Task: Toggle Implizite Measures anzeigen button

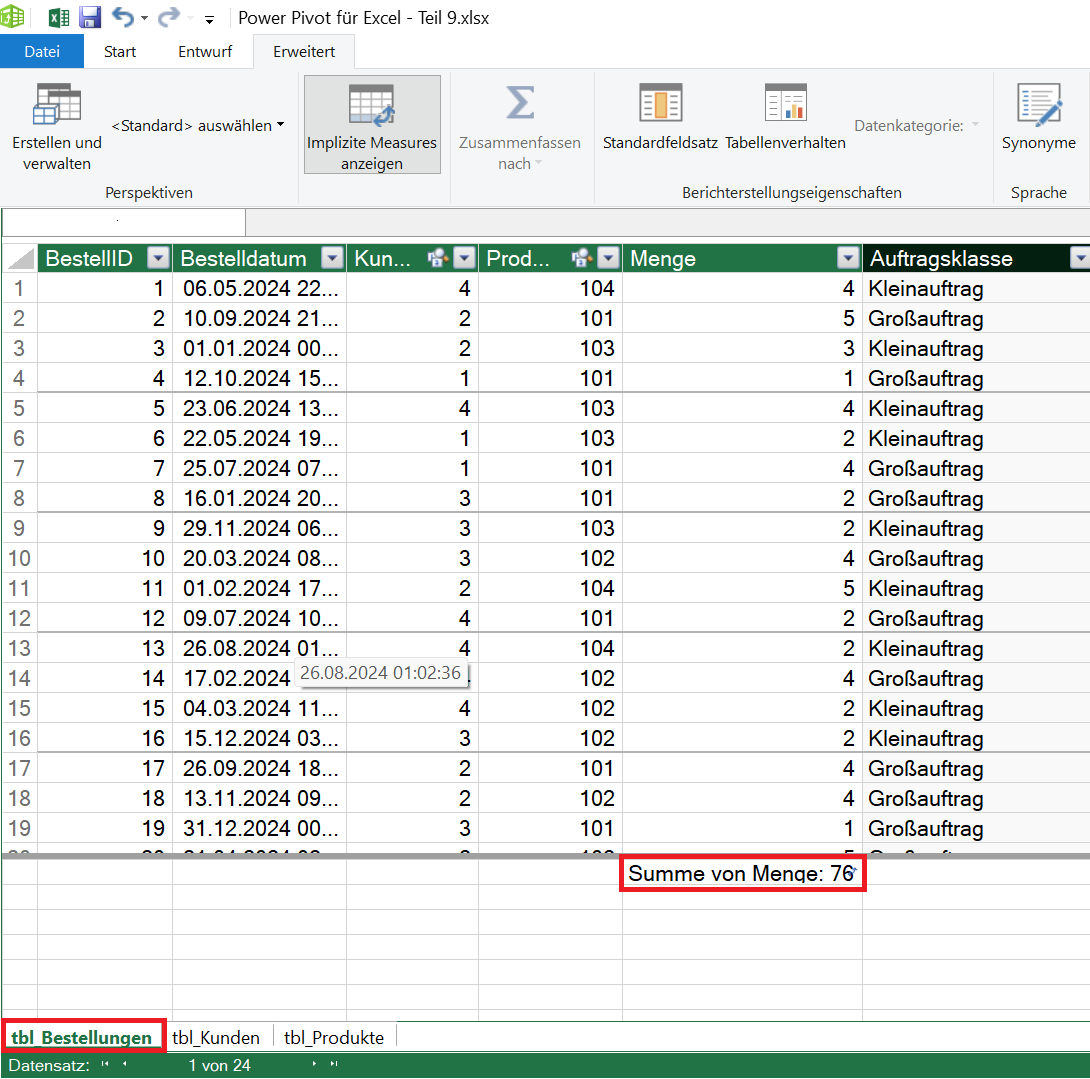Action: [x=372, y=124]
